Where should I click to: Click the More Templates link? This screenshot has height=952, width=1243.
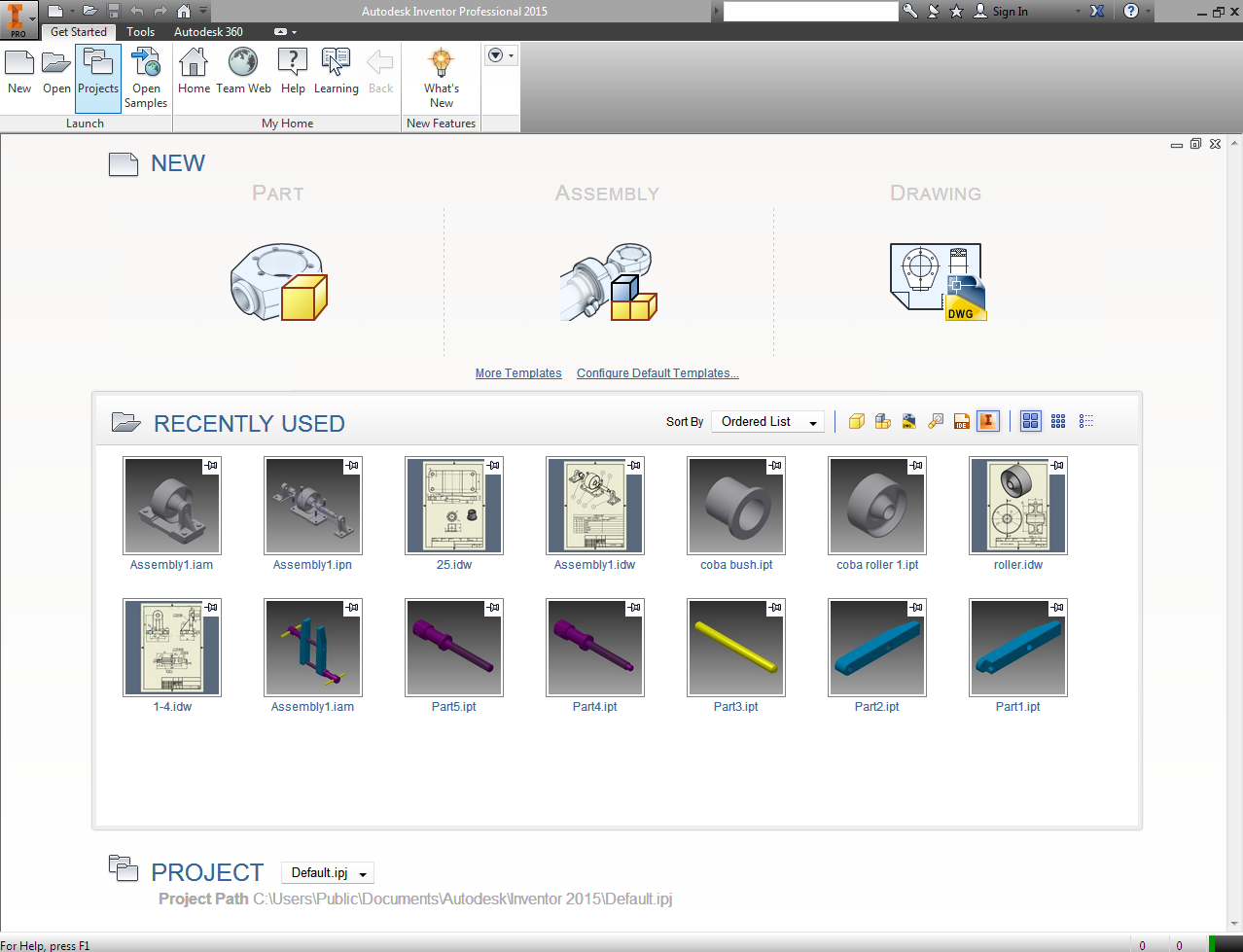coord(518,372)
